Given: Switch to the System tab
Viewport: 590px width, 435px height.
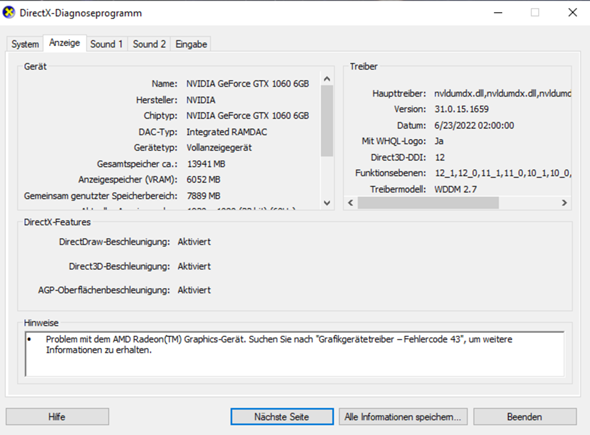Looking at the screenshot, I should tap(25, 44).
